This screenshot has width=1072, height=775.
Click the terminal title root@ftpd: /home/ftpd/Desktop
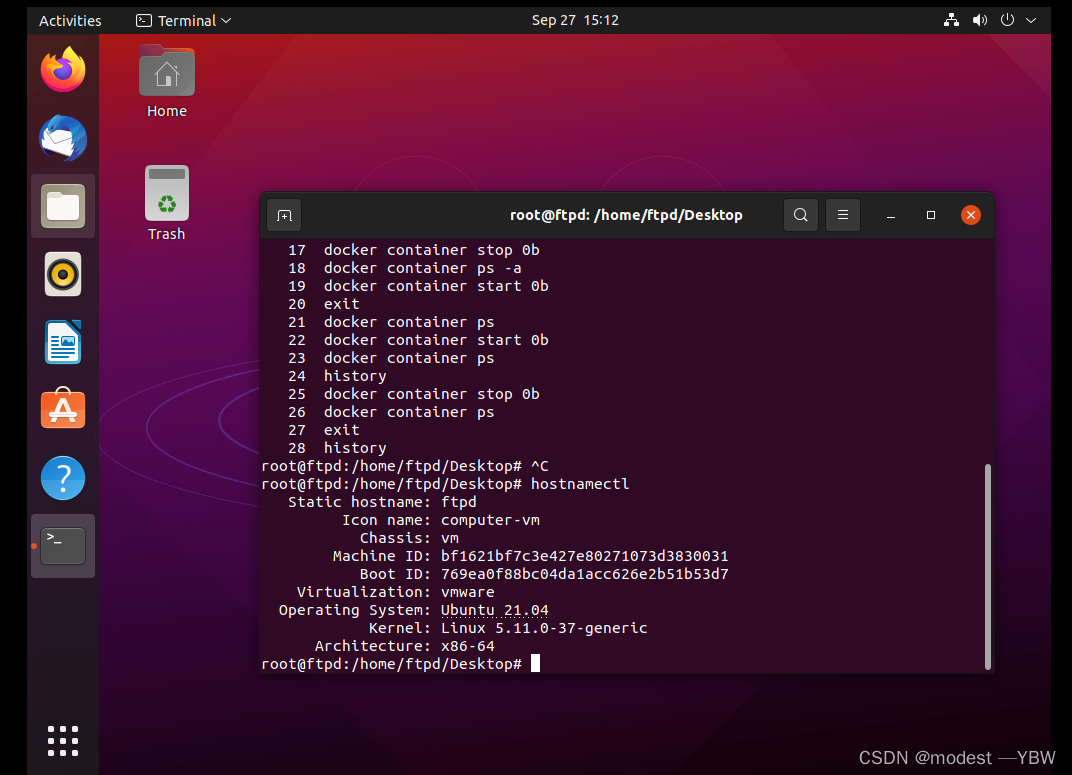point(626,215)
